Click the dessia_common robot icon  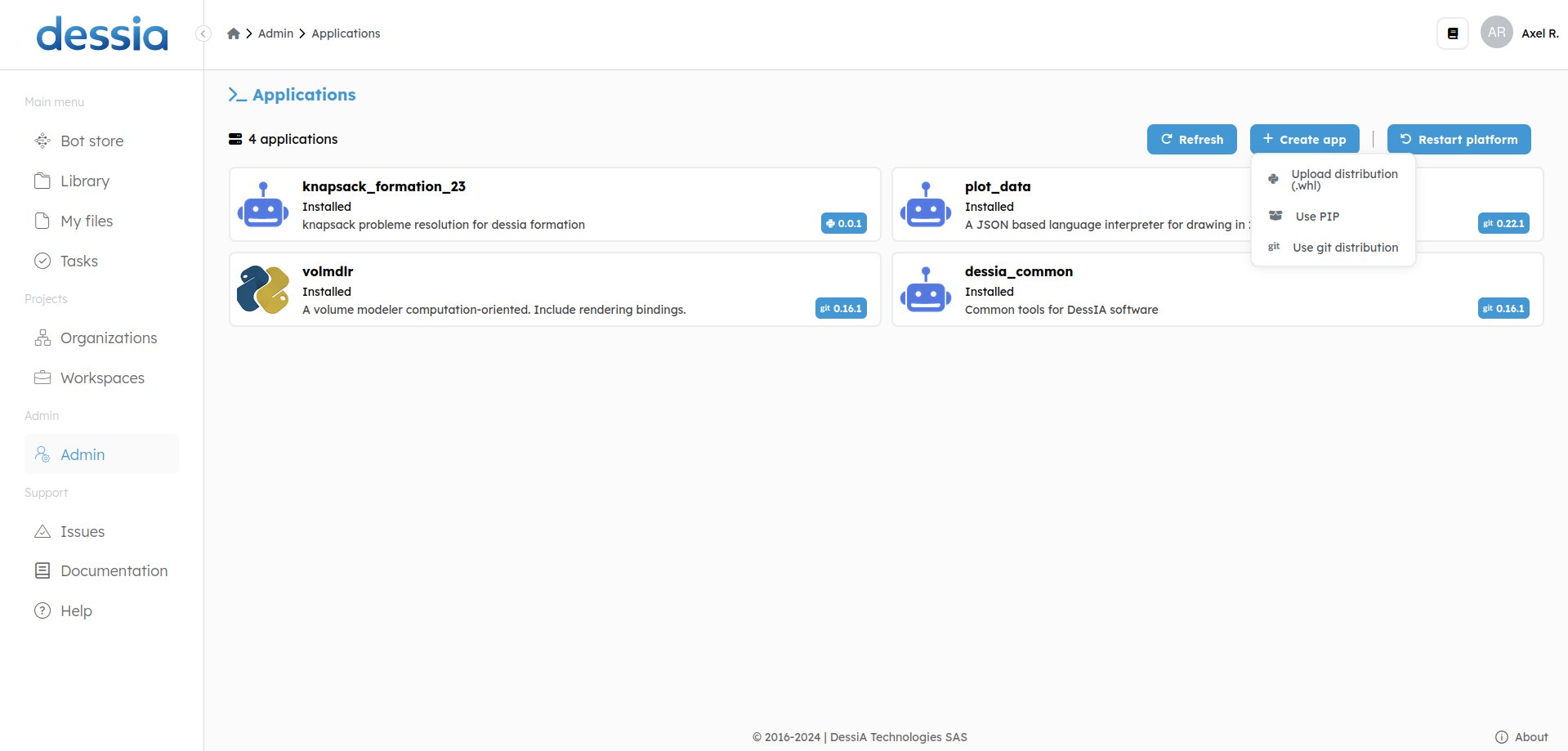[x=926, y=289]
